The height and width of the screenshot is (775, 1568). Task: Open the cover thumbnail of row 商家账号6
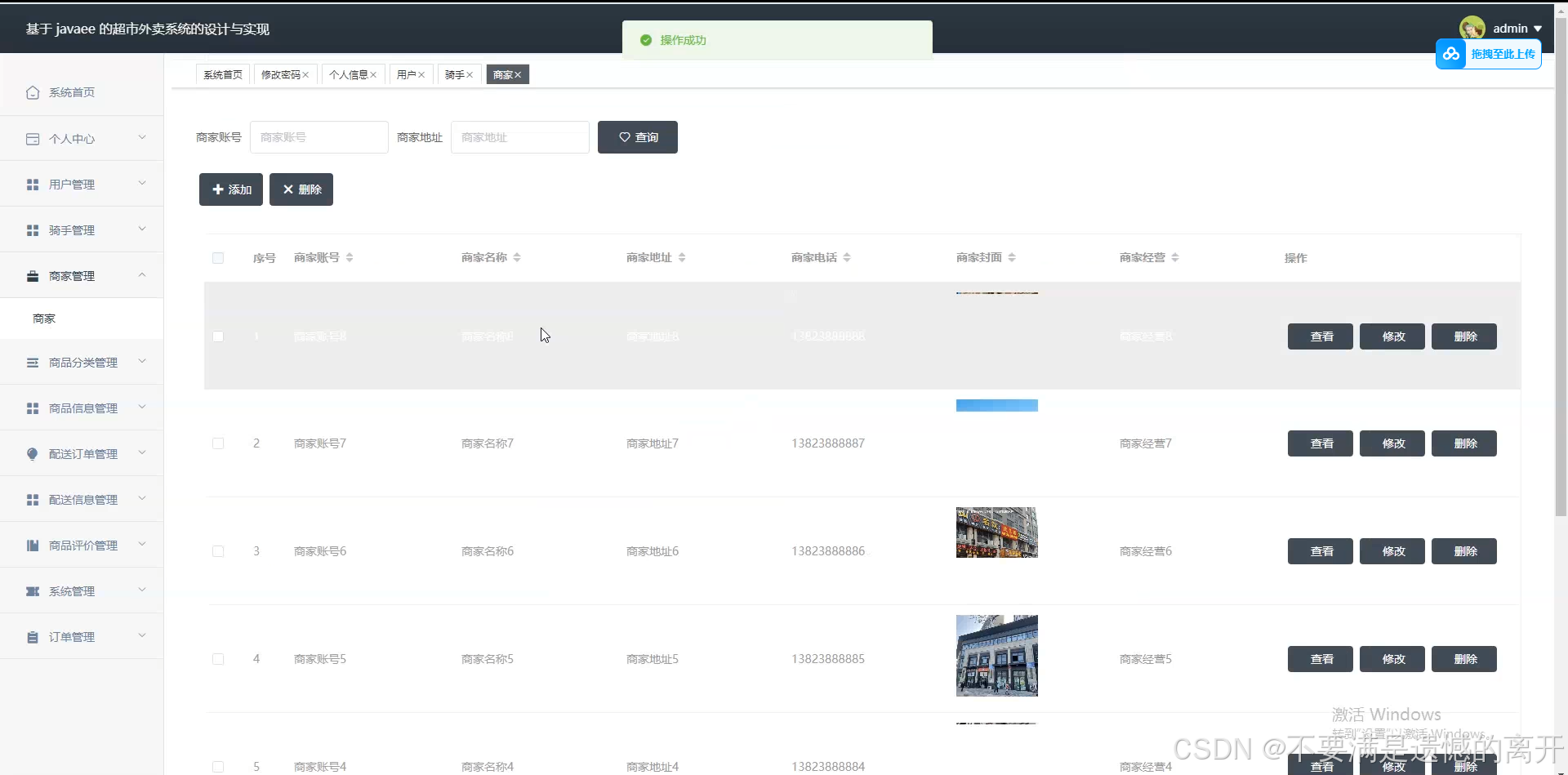[997, 532]
